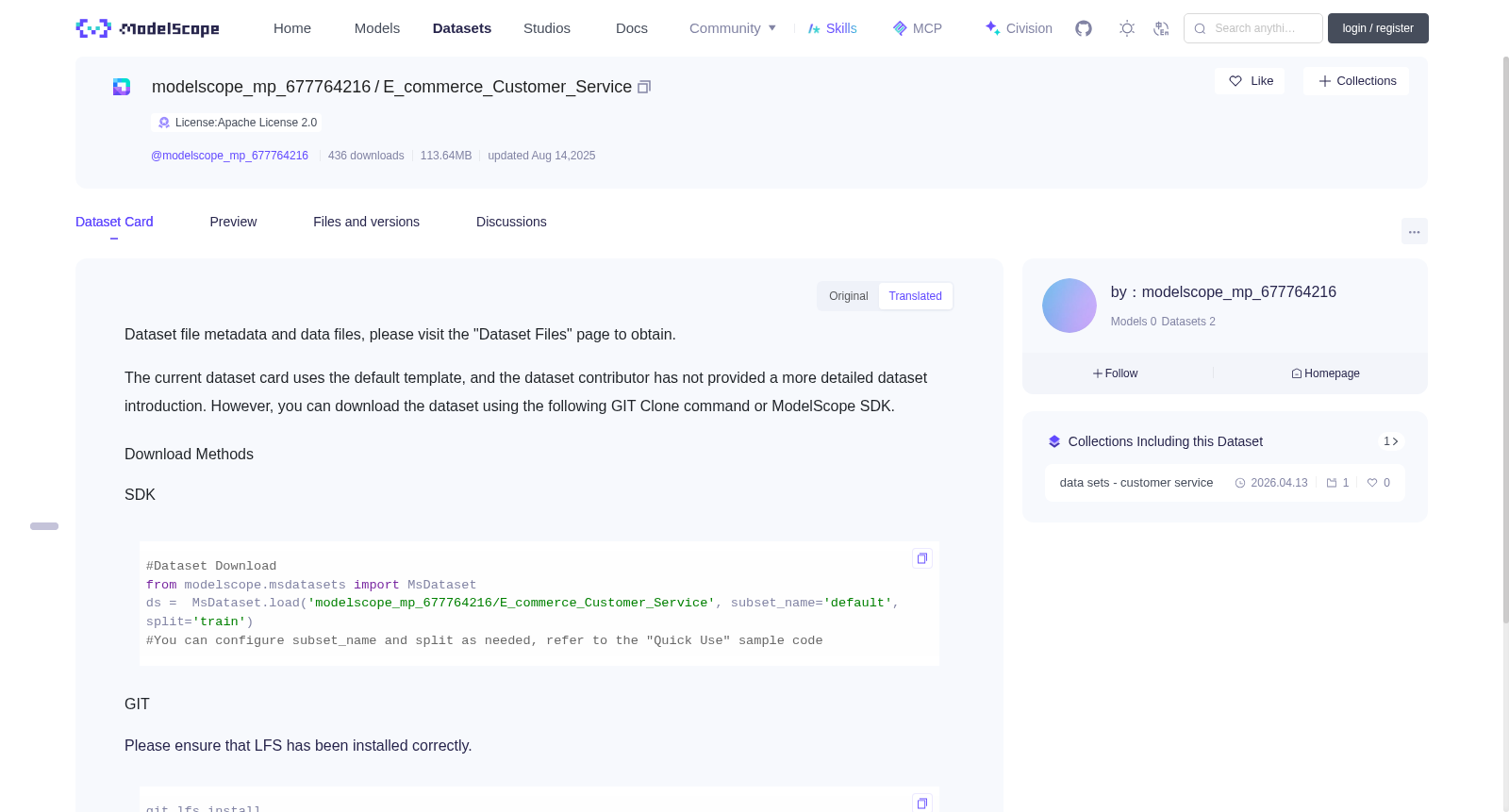Click the login / register button

(x=1378, y=28)
